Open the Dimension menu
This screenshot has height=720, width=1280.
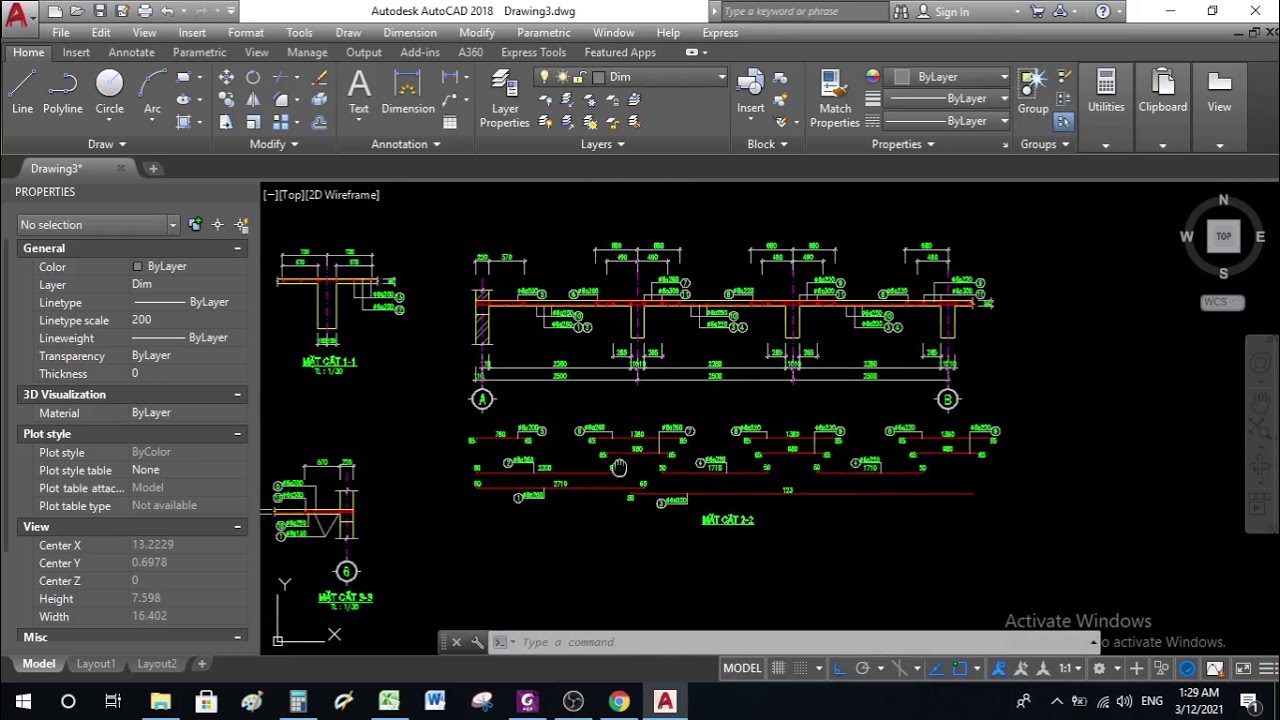pyautogui.click(x=410, y=33)
